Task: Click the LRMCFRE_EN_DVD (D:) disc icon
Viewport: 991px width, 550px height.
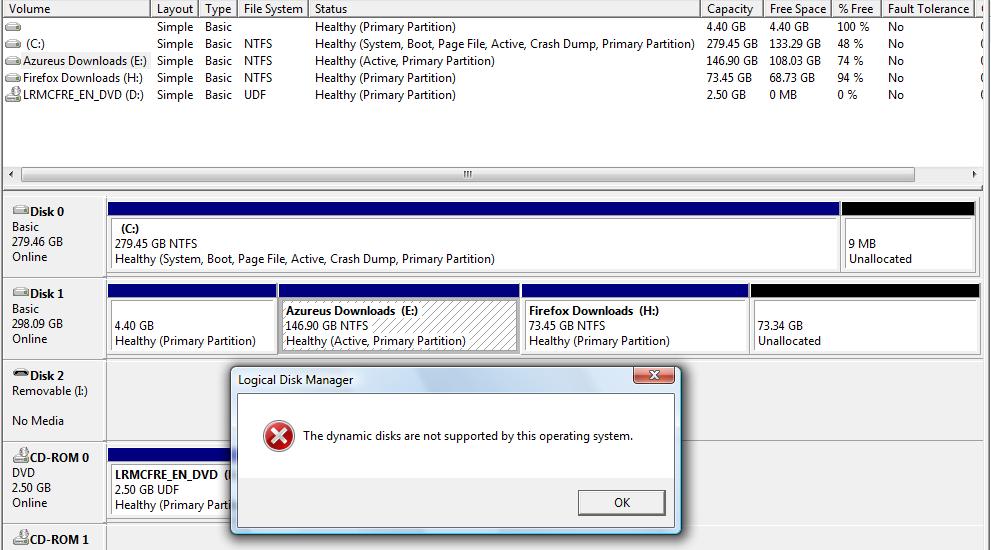Action: [13, 95]
